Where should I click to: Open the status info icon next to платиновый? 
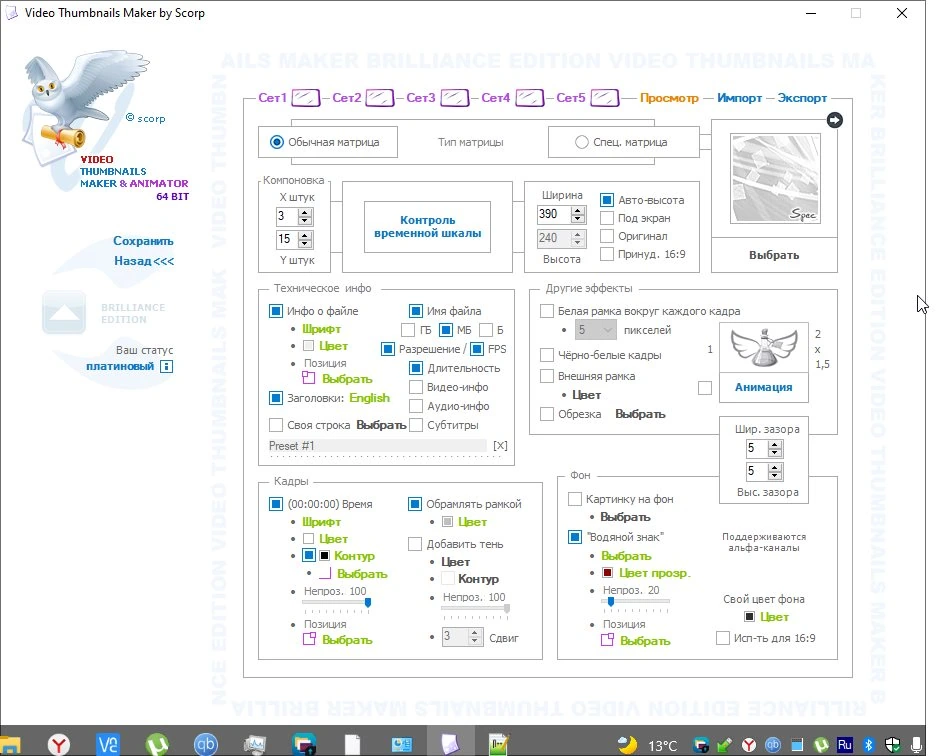click(x=166, y=366)
